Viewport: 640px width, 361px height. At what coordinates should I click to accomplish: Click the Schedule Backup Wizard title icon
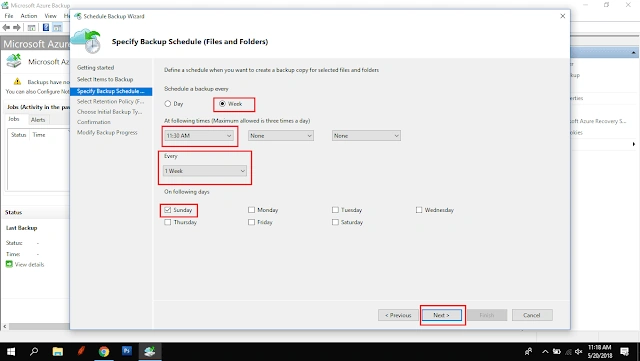(78, 16)
